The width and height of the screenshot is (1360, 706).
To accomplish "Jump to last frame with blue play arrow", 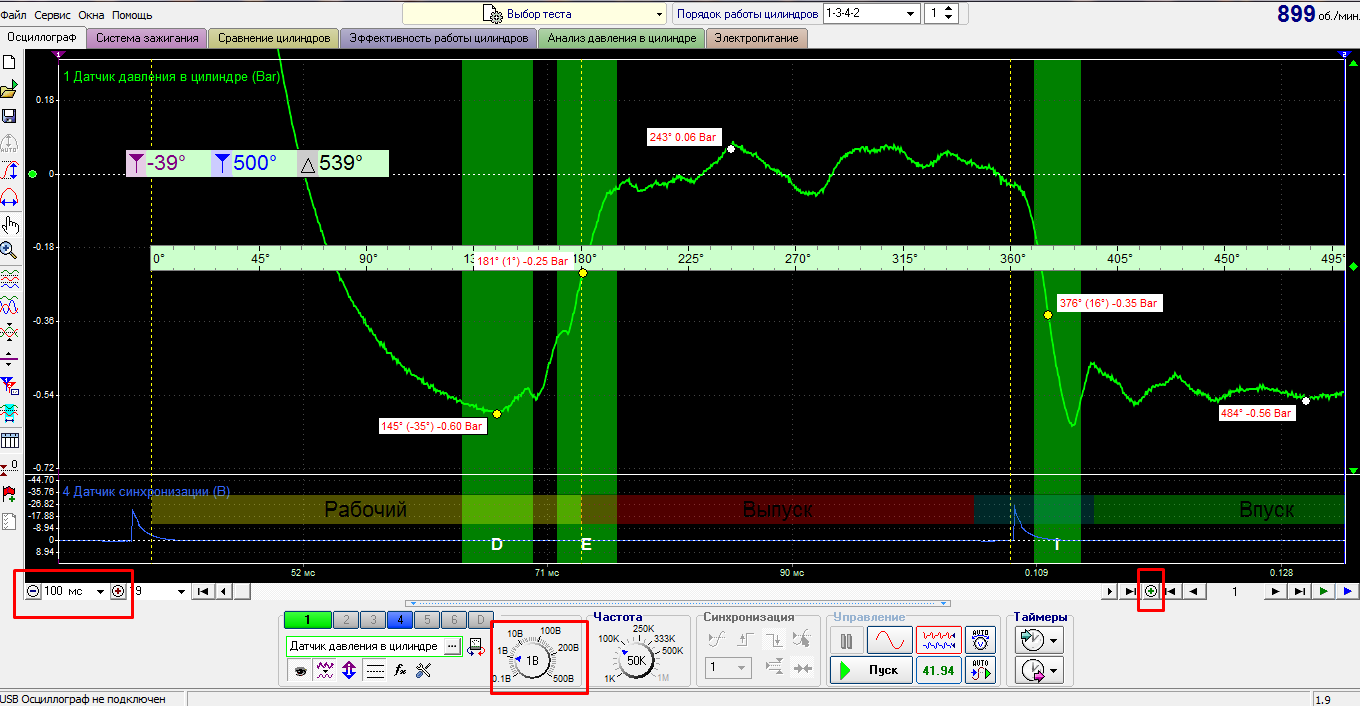I will click(1347, 592).
